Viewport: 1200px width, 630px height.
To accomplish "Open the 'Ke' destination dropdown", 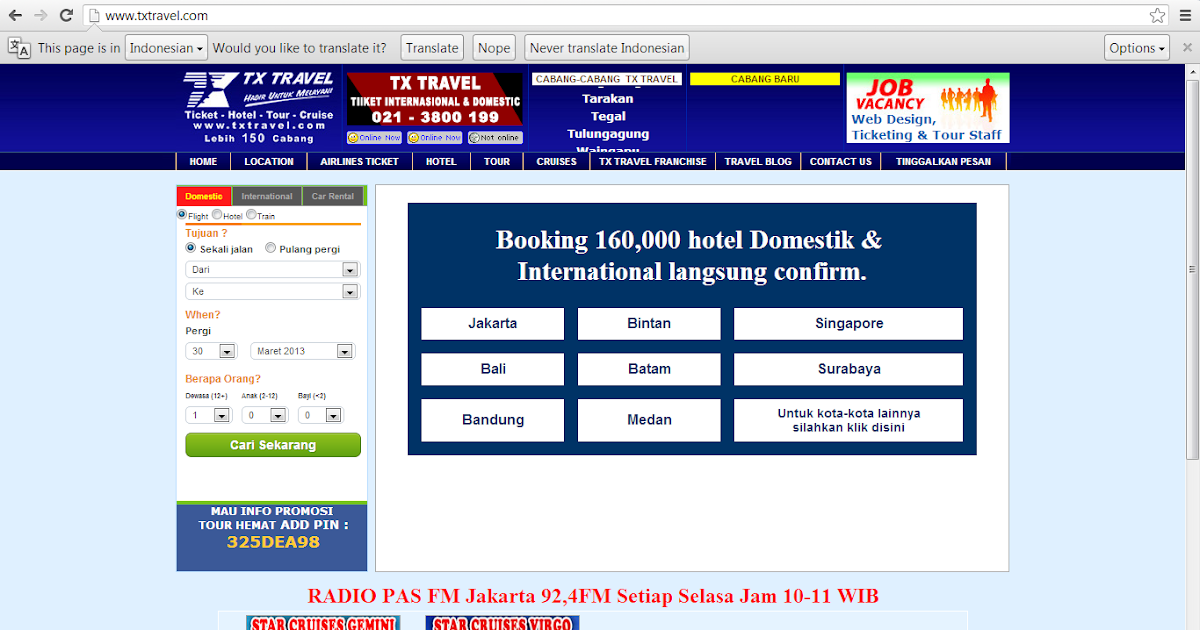I will [272, 291].
